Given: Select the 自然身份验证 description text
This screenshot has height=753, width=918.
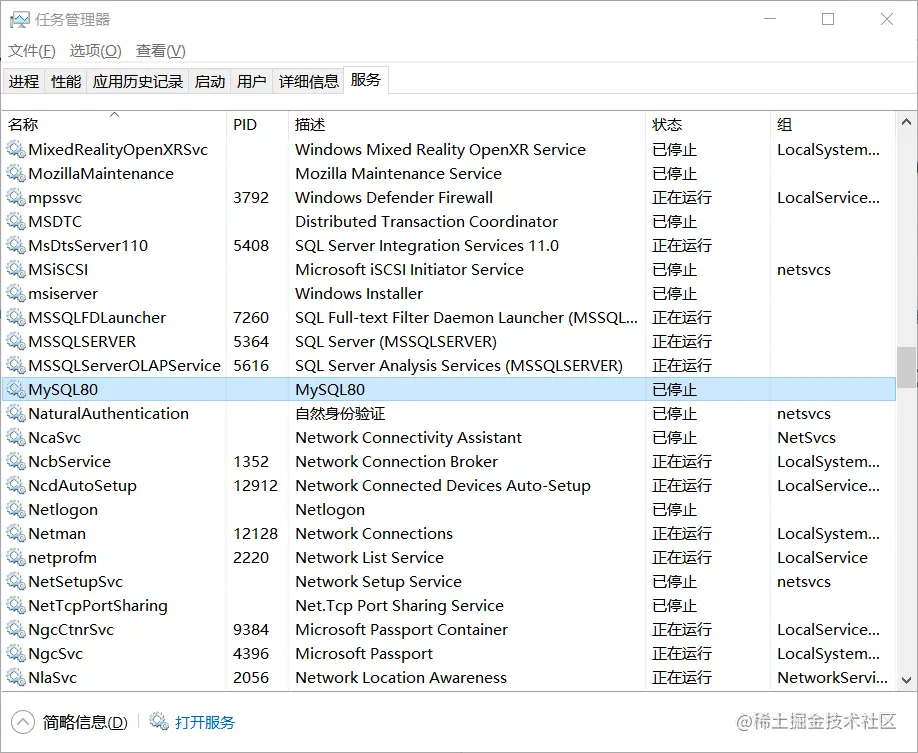Looking at the screenshot, I should pyautogui.click(x=340, y=413).
